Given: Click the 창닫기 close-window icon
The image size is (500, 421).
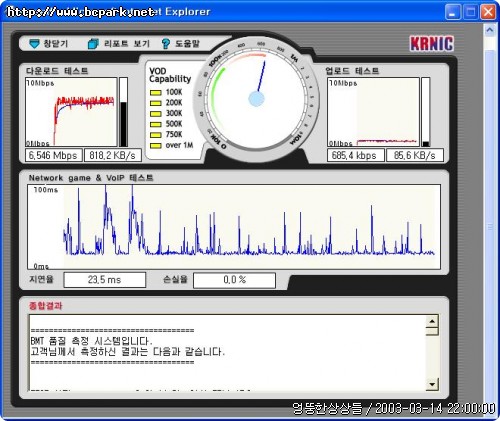Looking at the screenshot, I should (x=34, y=44).
